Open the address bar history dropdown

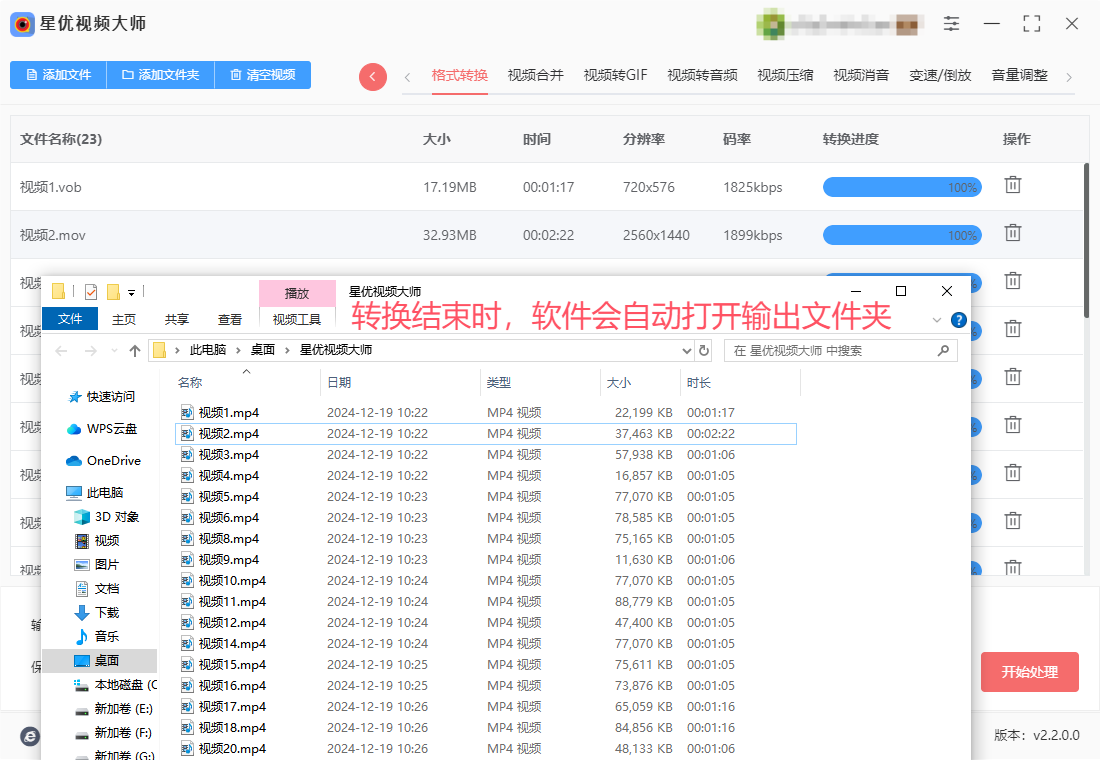[687, 350]
